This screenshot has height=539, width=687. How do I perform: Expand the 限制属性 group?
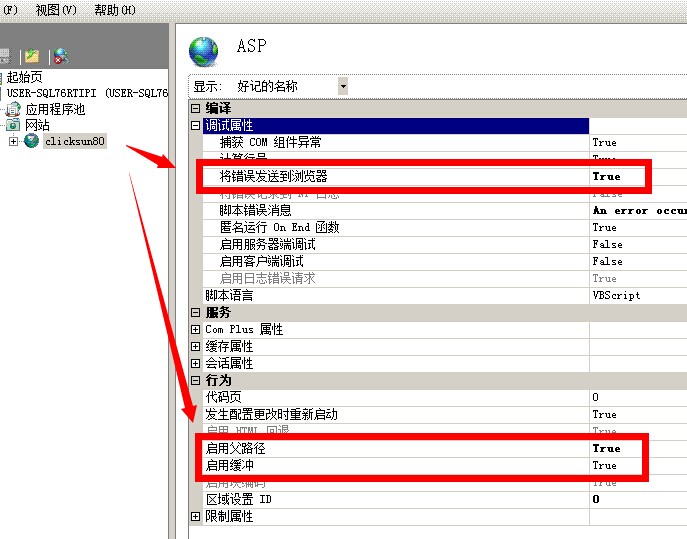click(x=196, y=516)
